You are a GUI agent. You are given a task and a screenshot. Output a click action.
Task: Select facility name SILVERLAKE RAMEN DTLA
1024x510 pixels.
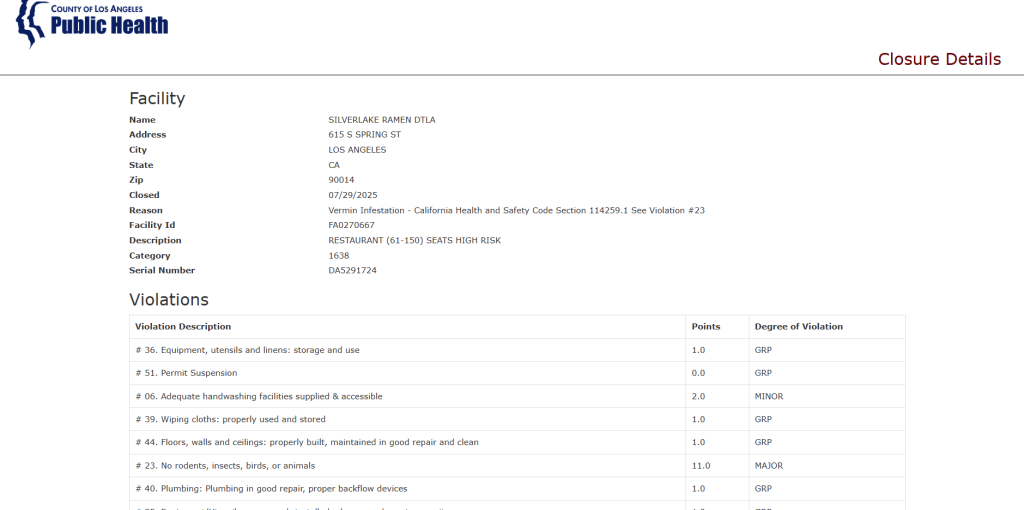(381, 120)
